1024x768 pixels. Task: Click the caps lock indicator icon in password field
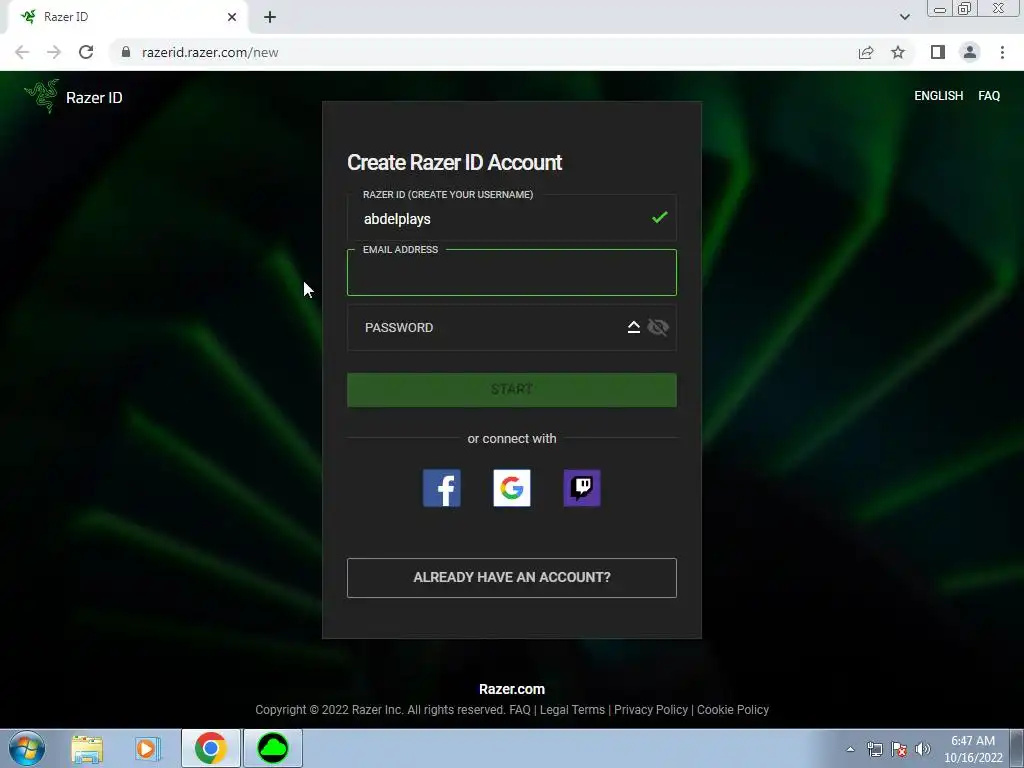[633, 327]
